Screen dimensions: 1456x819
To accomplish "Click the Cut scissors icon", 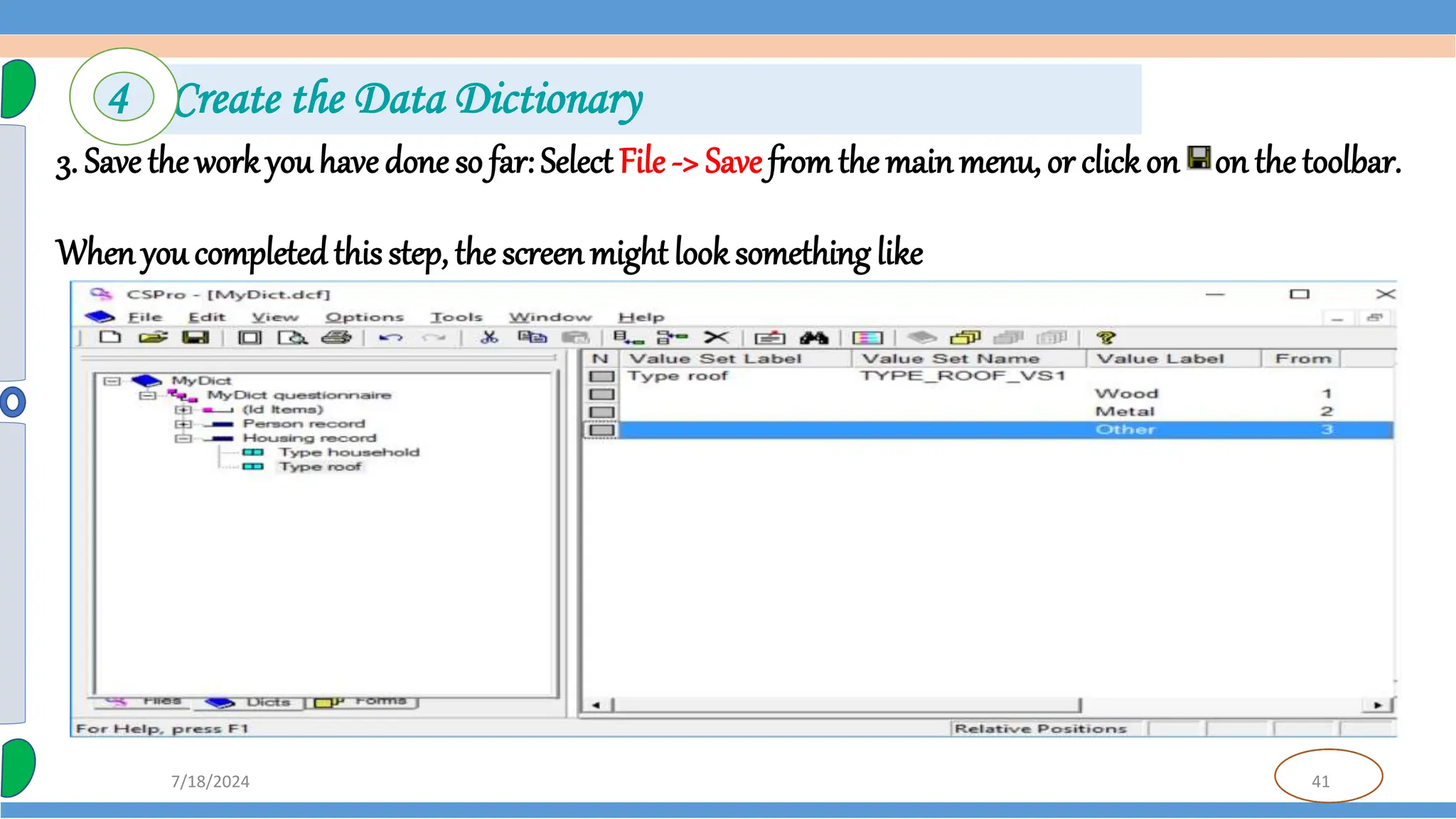I will (489, 337).
